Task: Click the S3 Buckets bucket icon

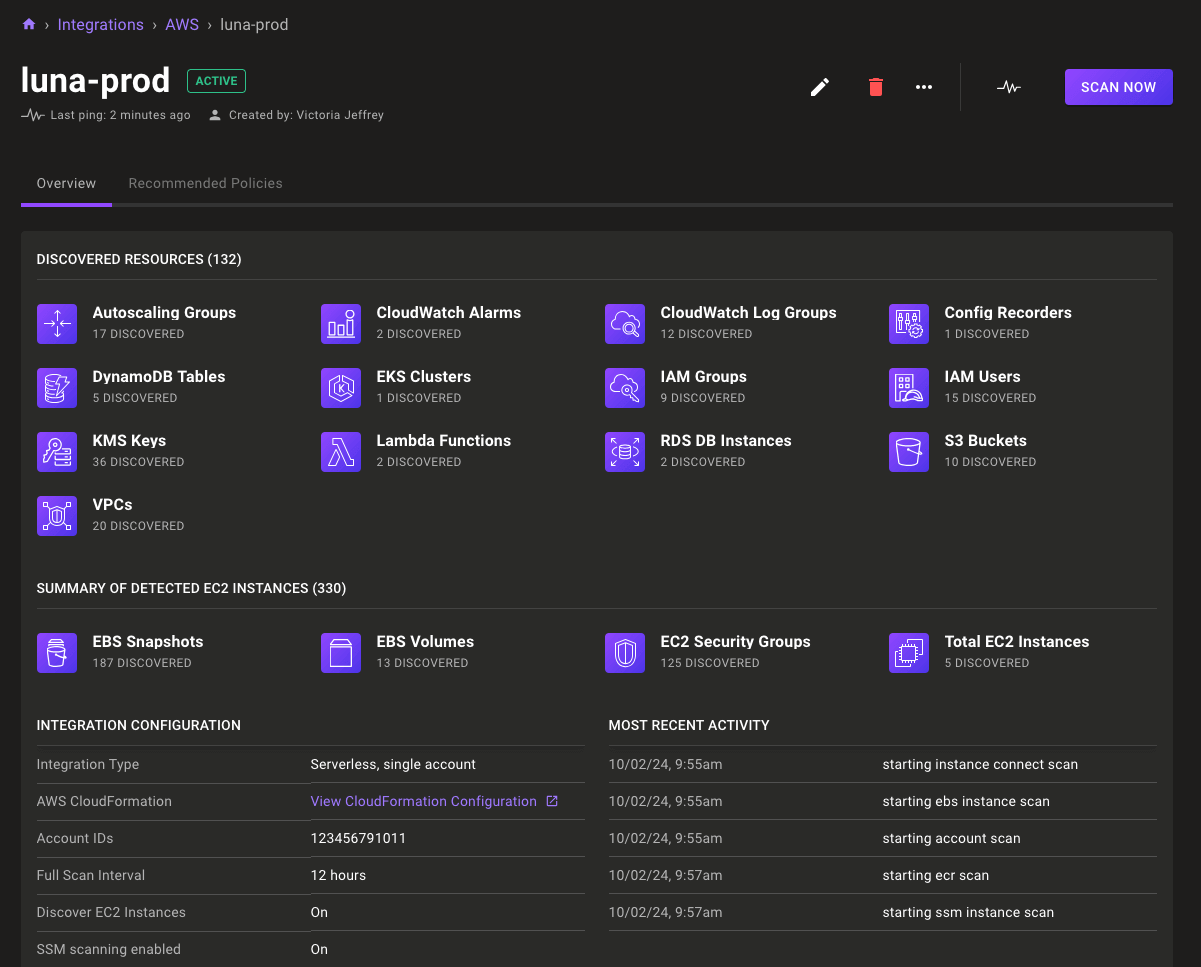Action: coord(909,451)
